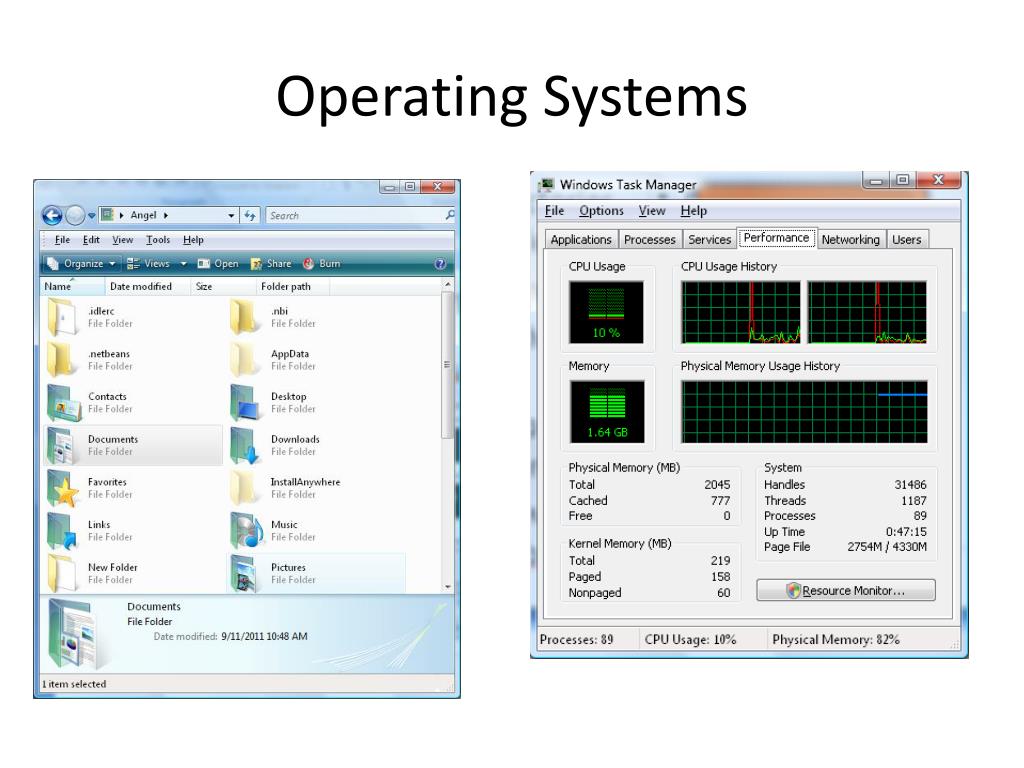
Task: Sort by the Size column header
Action: pos(223,286)
